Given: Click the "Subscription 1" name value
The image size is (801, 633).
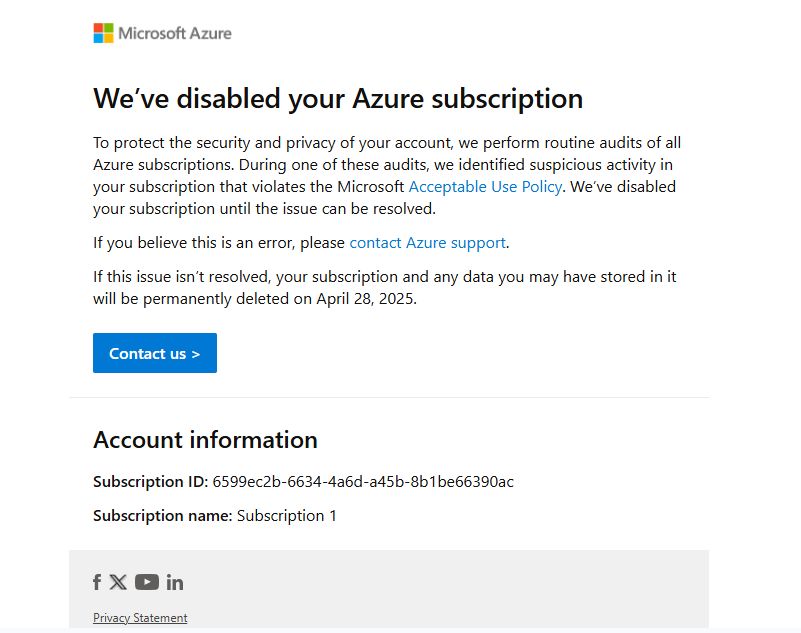Looking at the screenshot, I should (287, 515).
